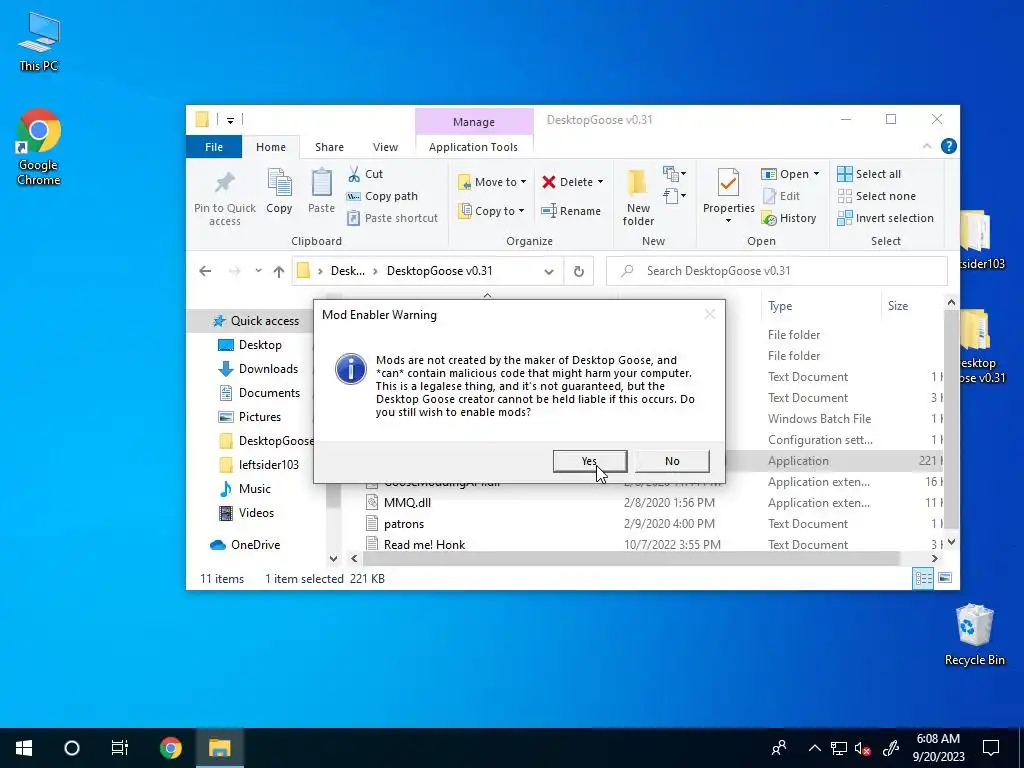
Task: Open the File menu tab
Action: (214, 147)
